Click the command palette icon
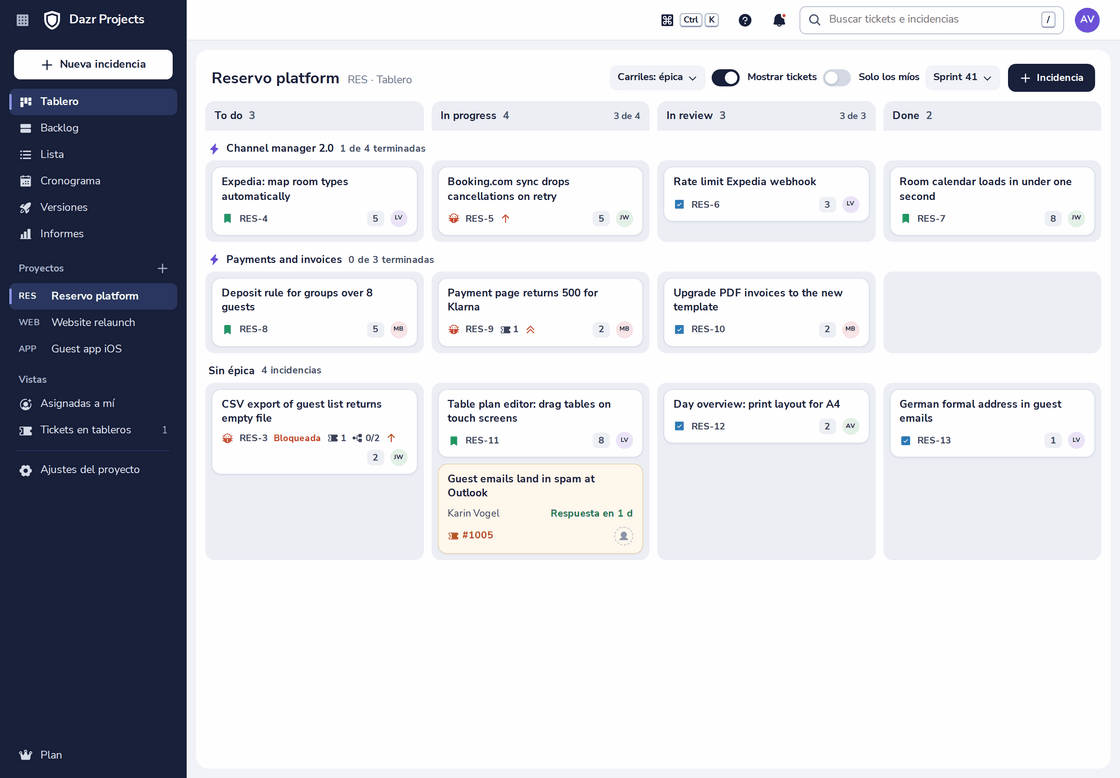1120x778 pixels. (667, 20)
